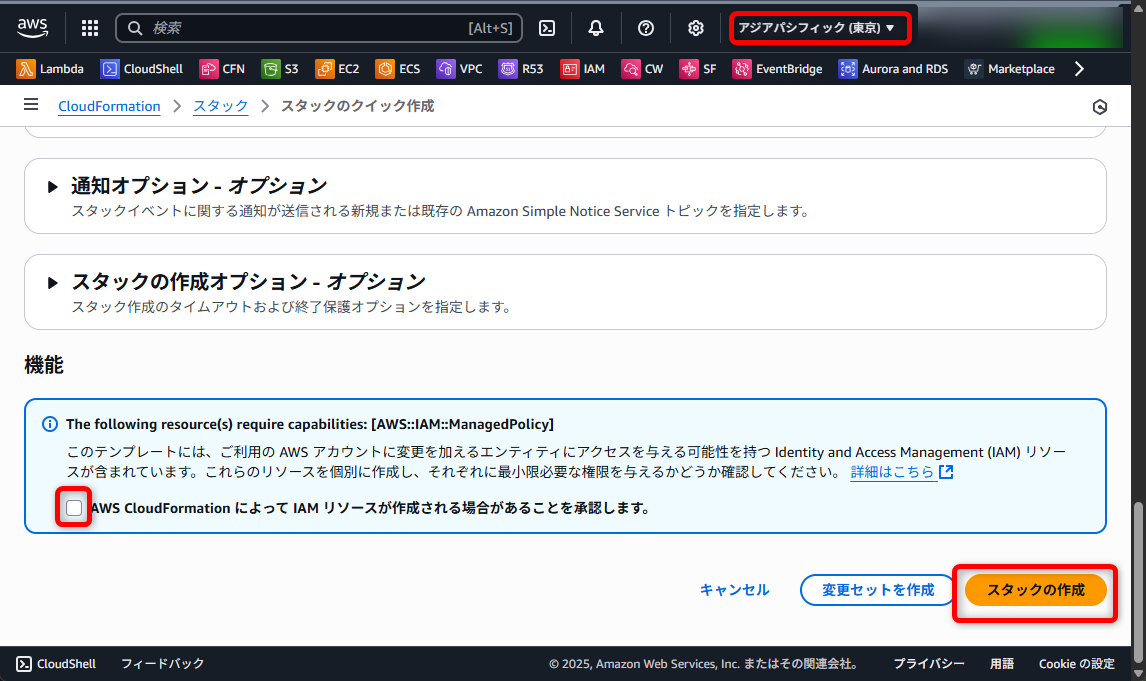
Task: Open the AWS services grid menu
Action: (x=89, y=28)
